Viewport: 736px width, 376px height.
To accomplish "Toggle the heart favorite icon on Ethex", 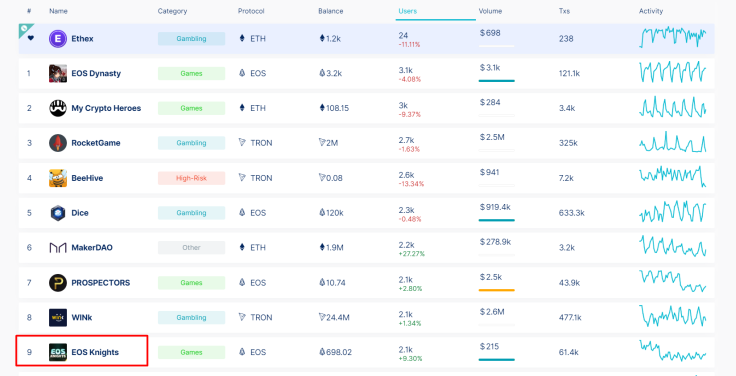I will 31,38.
